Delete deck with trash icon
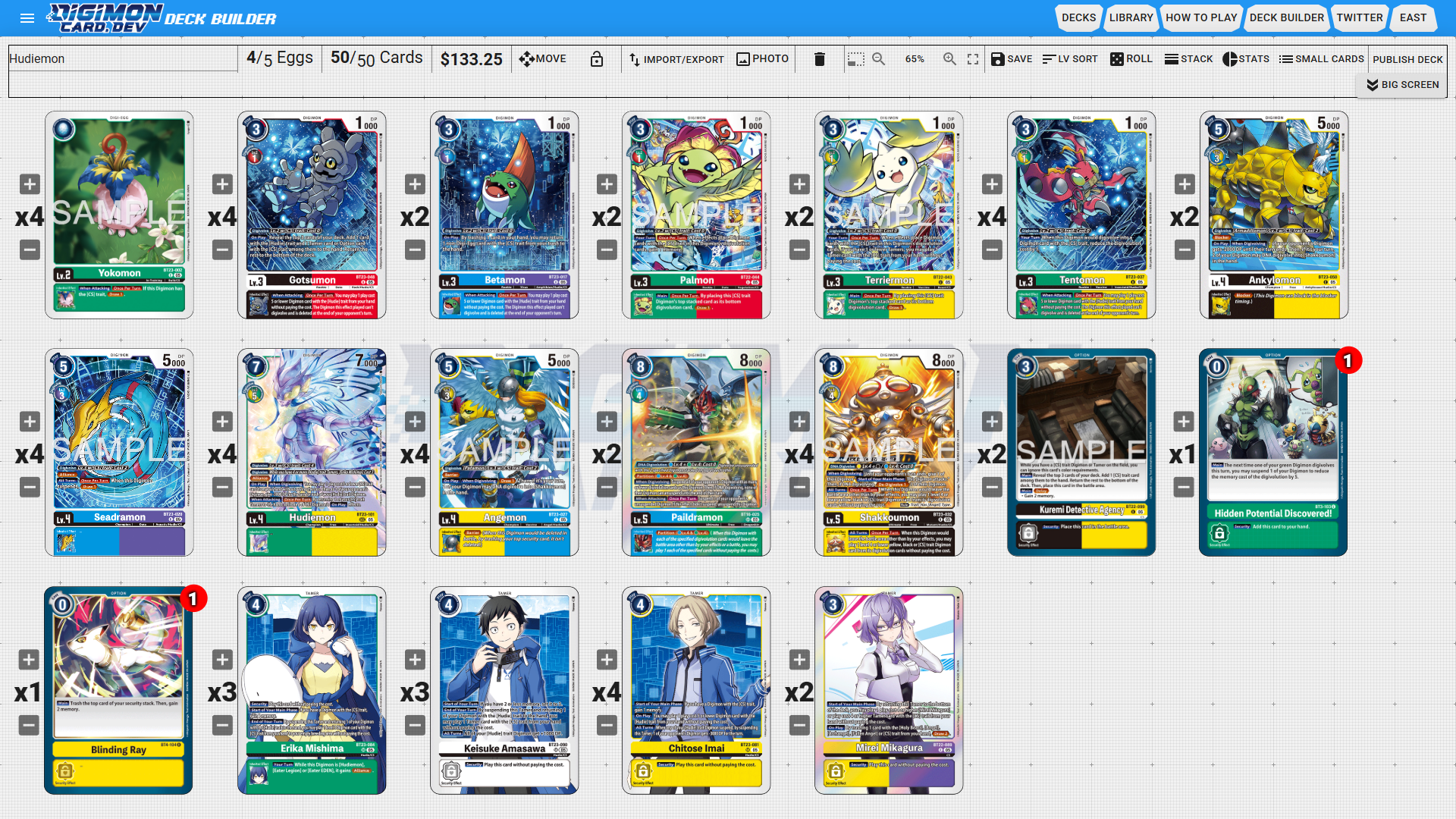 click(x=819, y=59)
